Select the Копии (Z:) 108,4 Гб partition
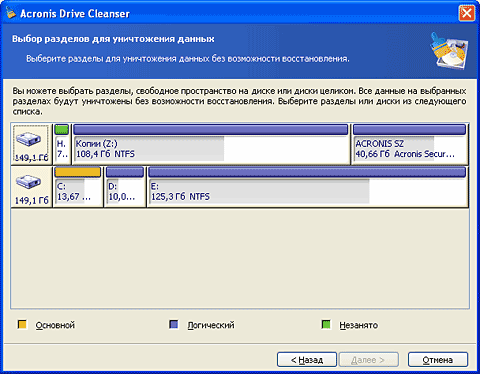The height and width of the screenshot is (374, 480). coord(211,144)
